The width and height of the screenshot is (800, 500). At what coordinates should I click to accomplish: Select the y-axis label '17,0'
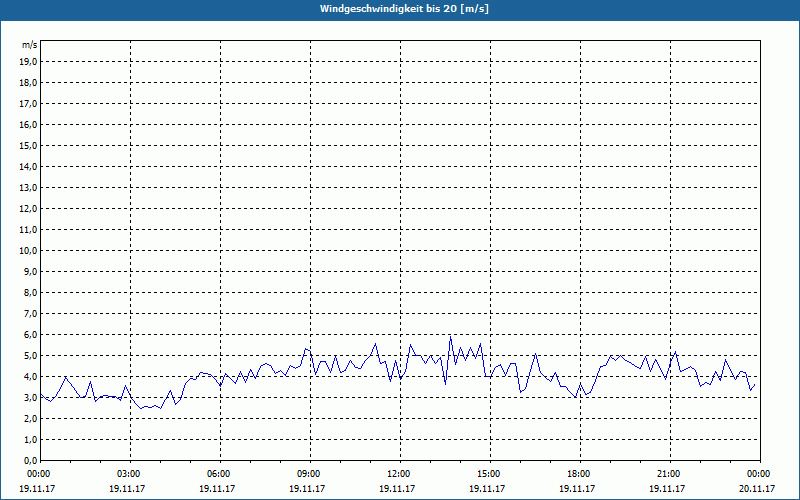click(28, 104)
